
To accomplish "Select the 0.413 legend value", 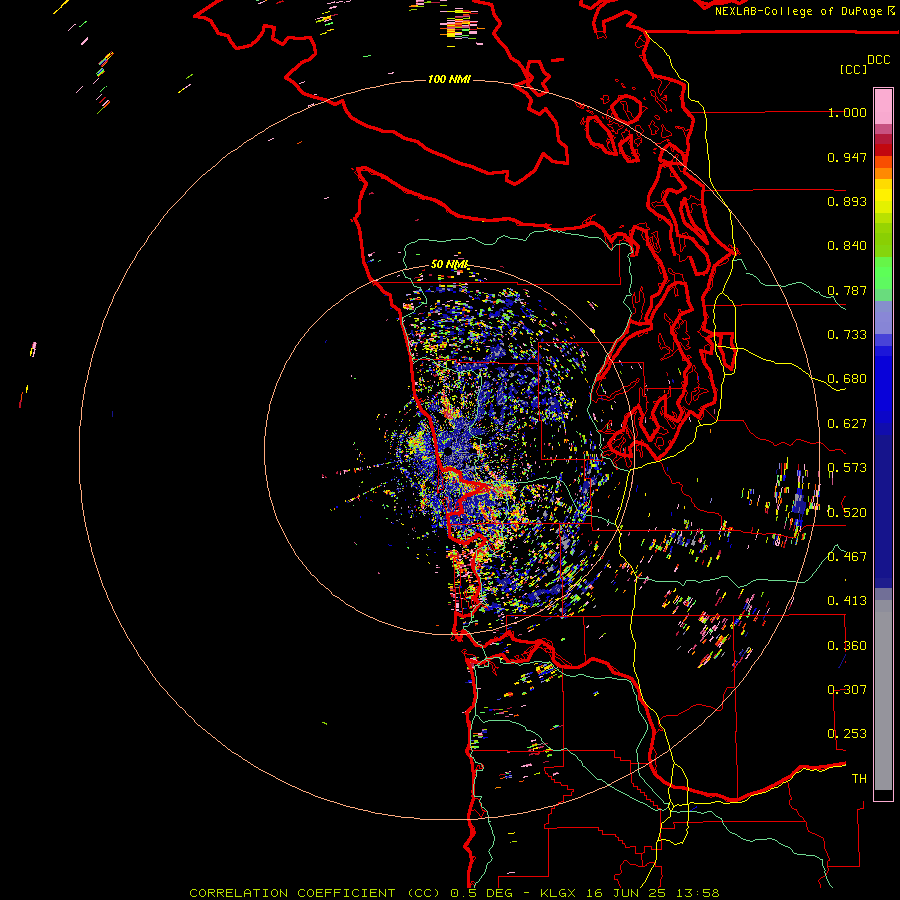I will (x=847, y=601).
